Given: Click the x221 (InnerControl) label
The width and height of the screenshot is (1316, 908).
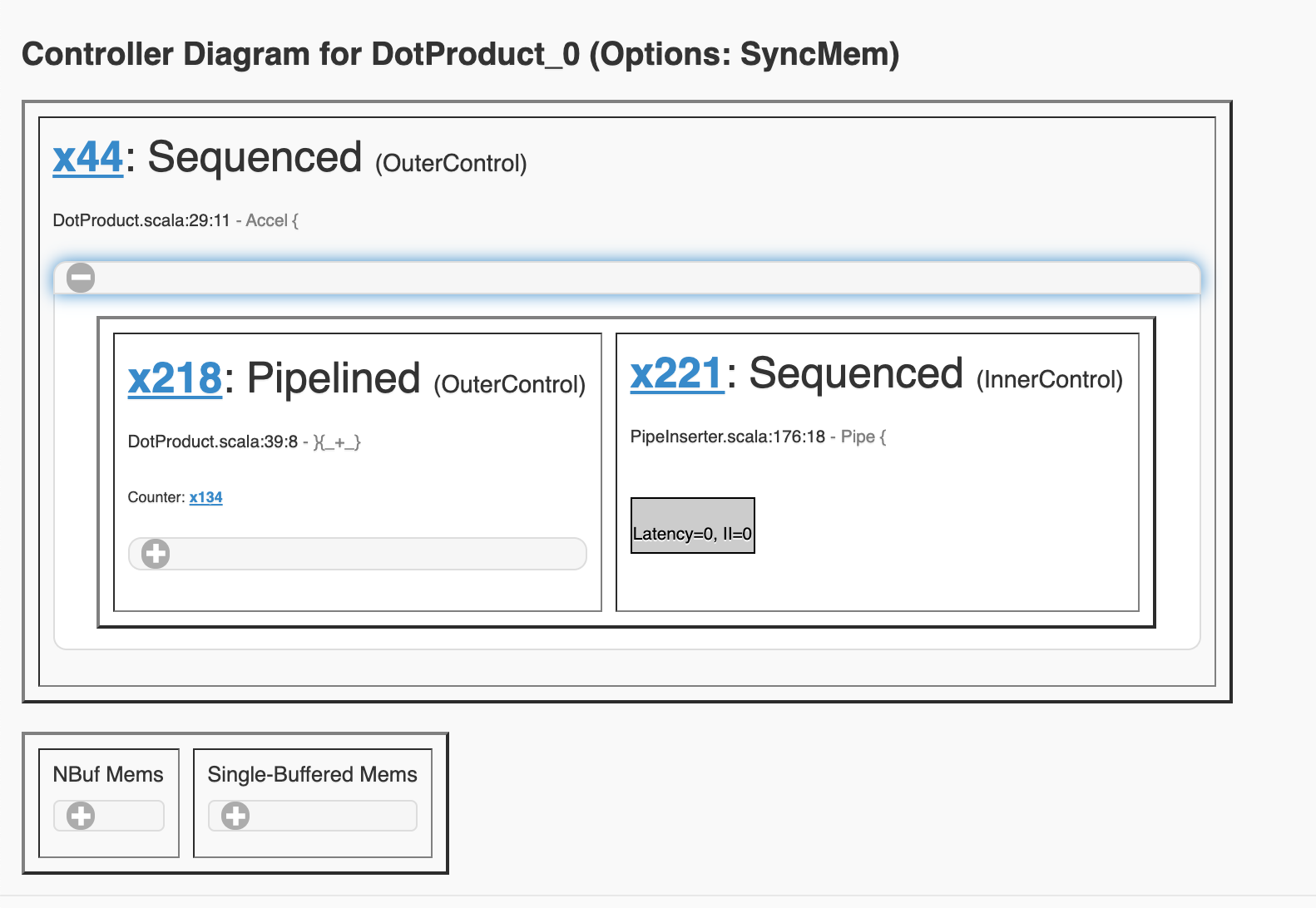Looking at the screenshot, I should coord(1050,380).
